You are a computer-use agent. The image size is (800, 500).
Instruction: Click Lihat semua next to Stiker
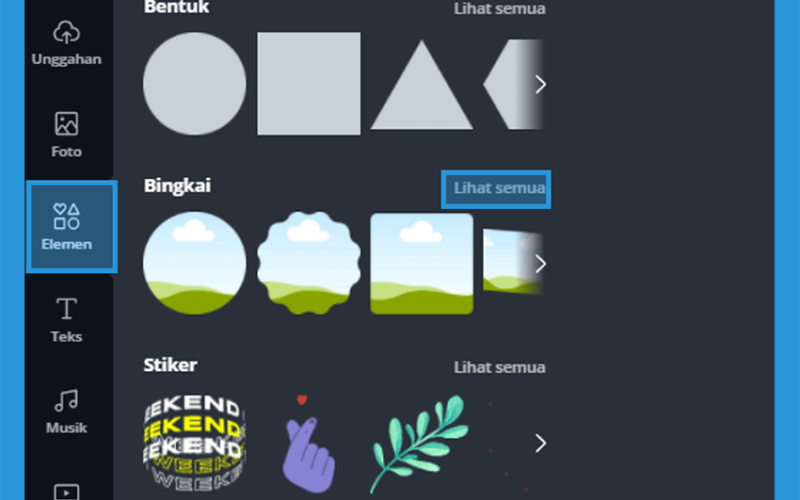click(499, 367)
